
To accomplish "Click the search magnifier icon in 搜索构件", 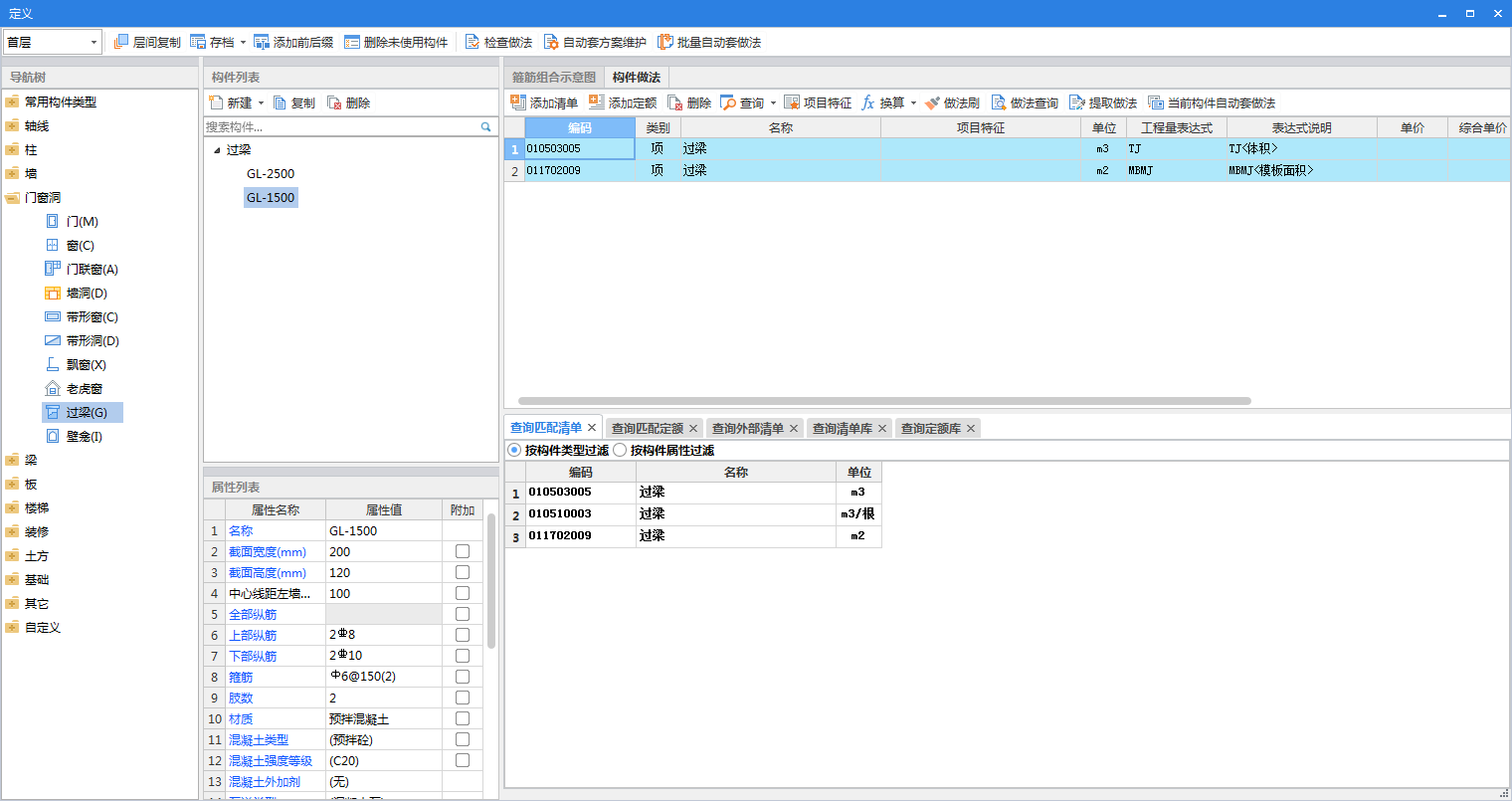I will (x=486, y=126).
